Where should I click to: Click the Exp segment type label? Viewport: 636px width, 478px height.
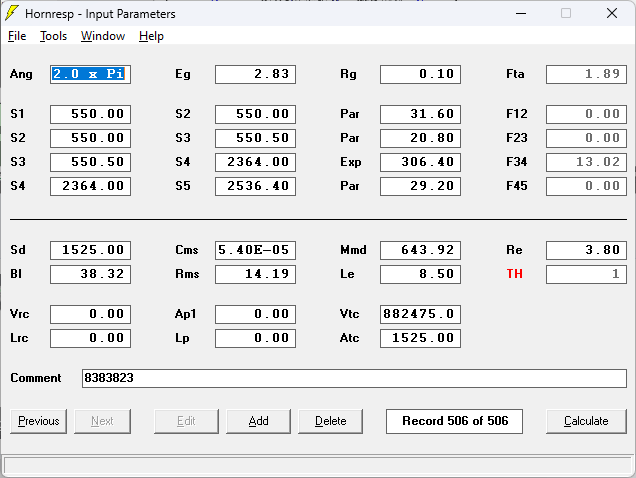(350, 162)
